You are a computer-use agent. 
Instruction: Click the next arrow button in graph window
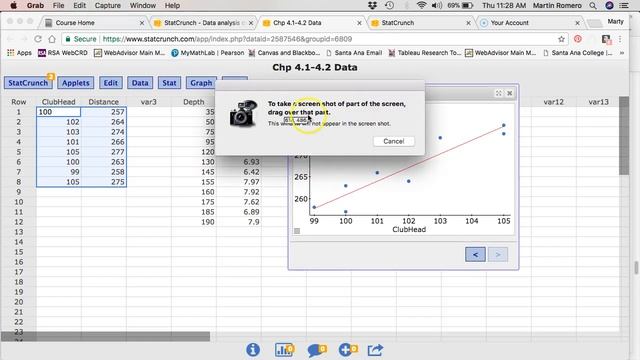[498, 255]
